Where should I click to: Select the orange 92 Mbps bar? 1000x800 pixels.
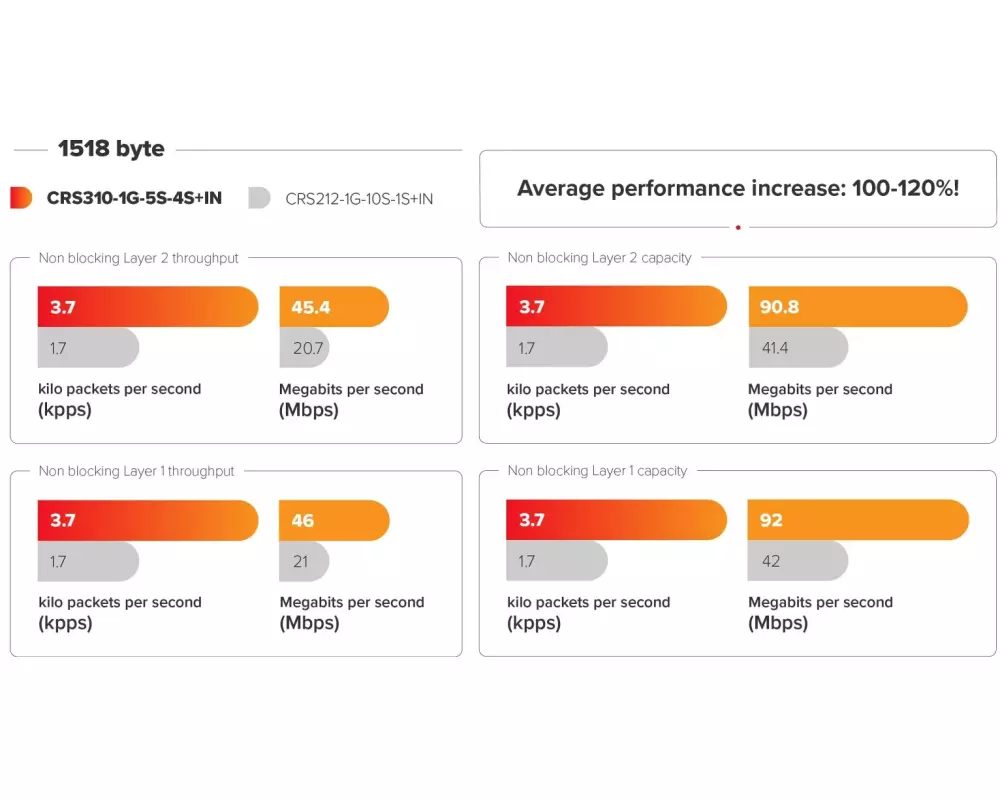click(x=857, y=520)
